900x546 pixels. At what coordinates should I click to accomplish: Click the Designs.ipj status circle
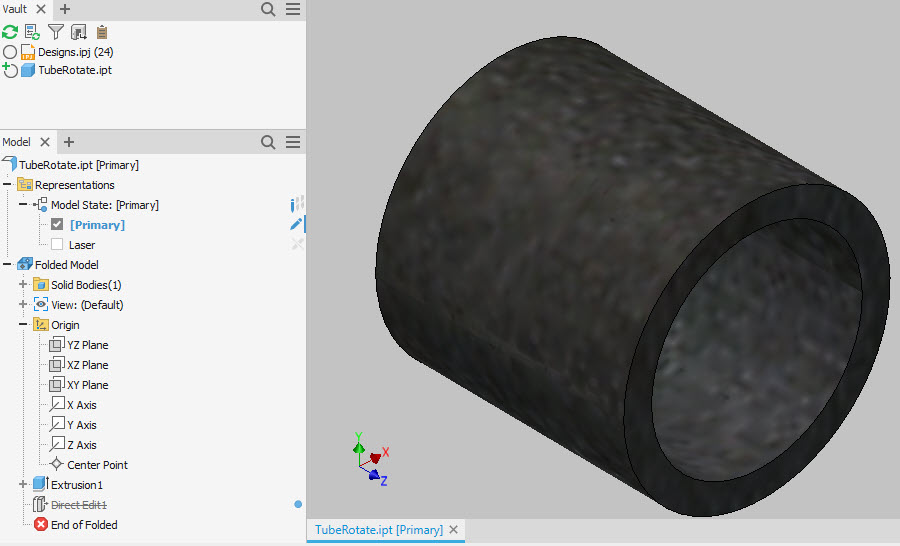tap(10, 52)
